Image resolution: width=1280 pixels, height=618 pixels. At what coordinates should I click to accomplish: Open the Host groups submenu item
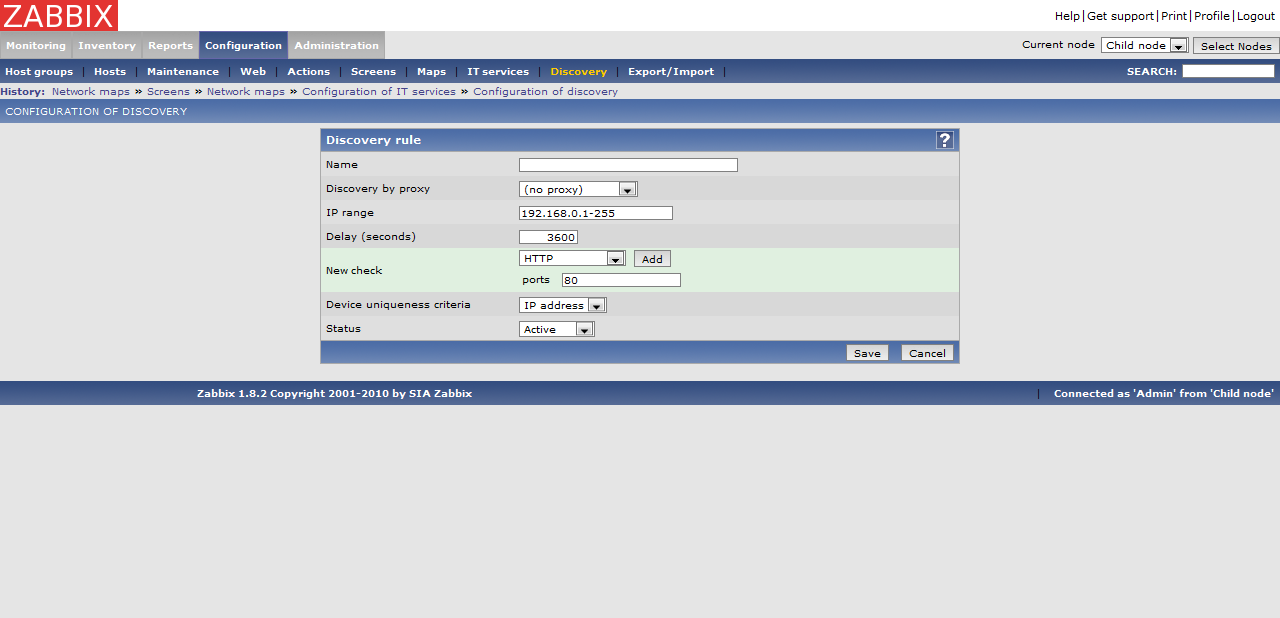coord(39,72)
